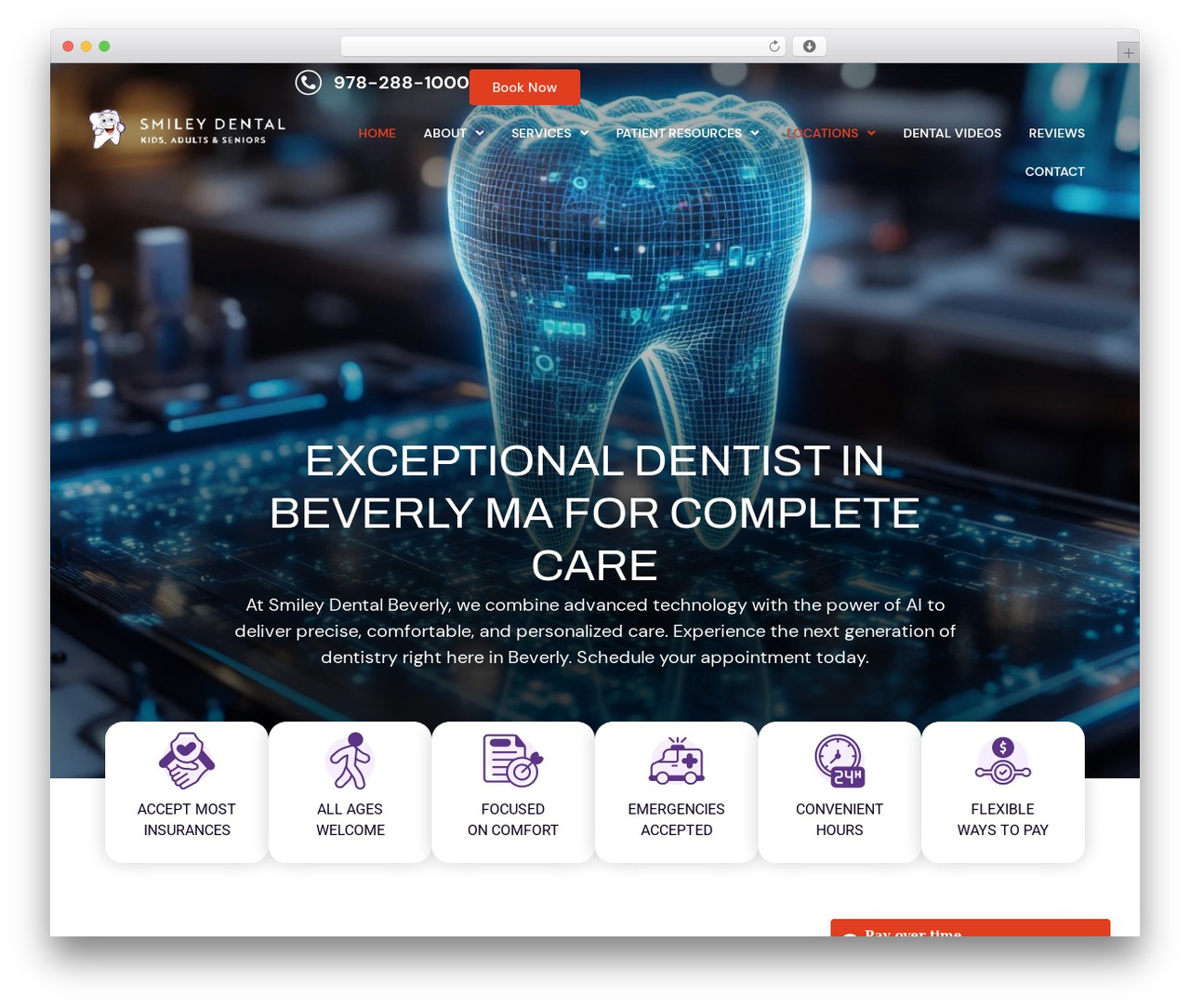Click the green maximize window button

tap(104, 46)
